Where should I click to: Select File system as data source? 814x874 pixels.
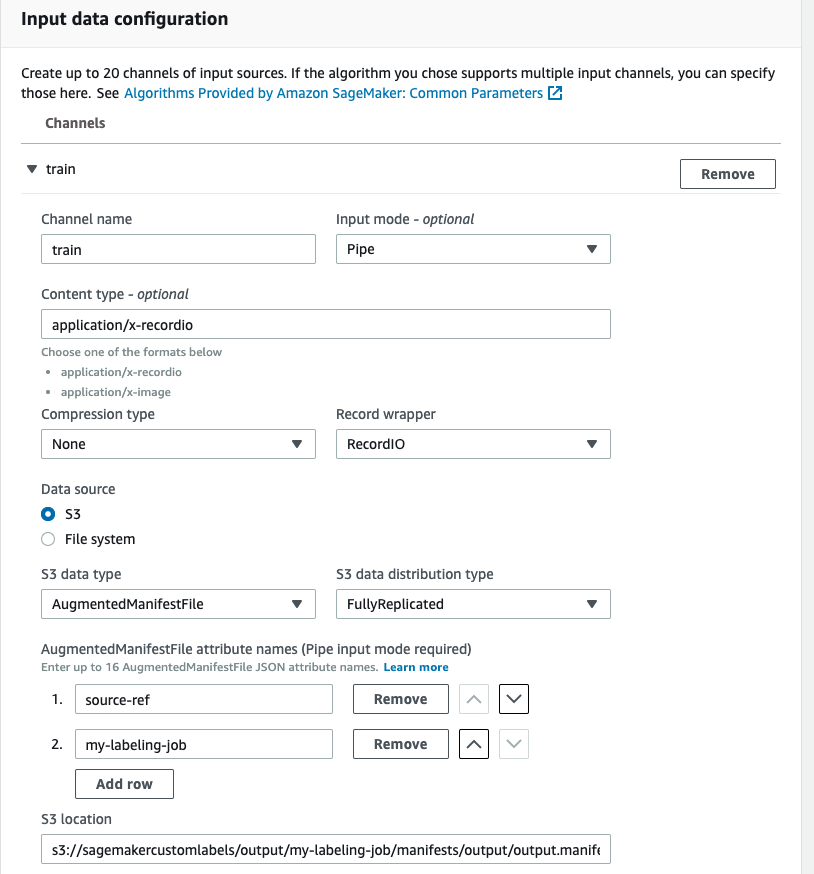tap(48, 539)
